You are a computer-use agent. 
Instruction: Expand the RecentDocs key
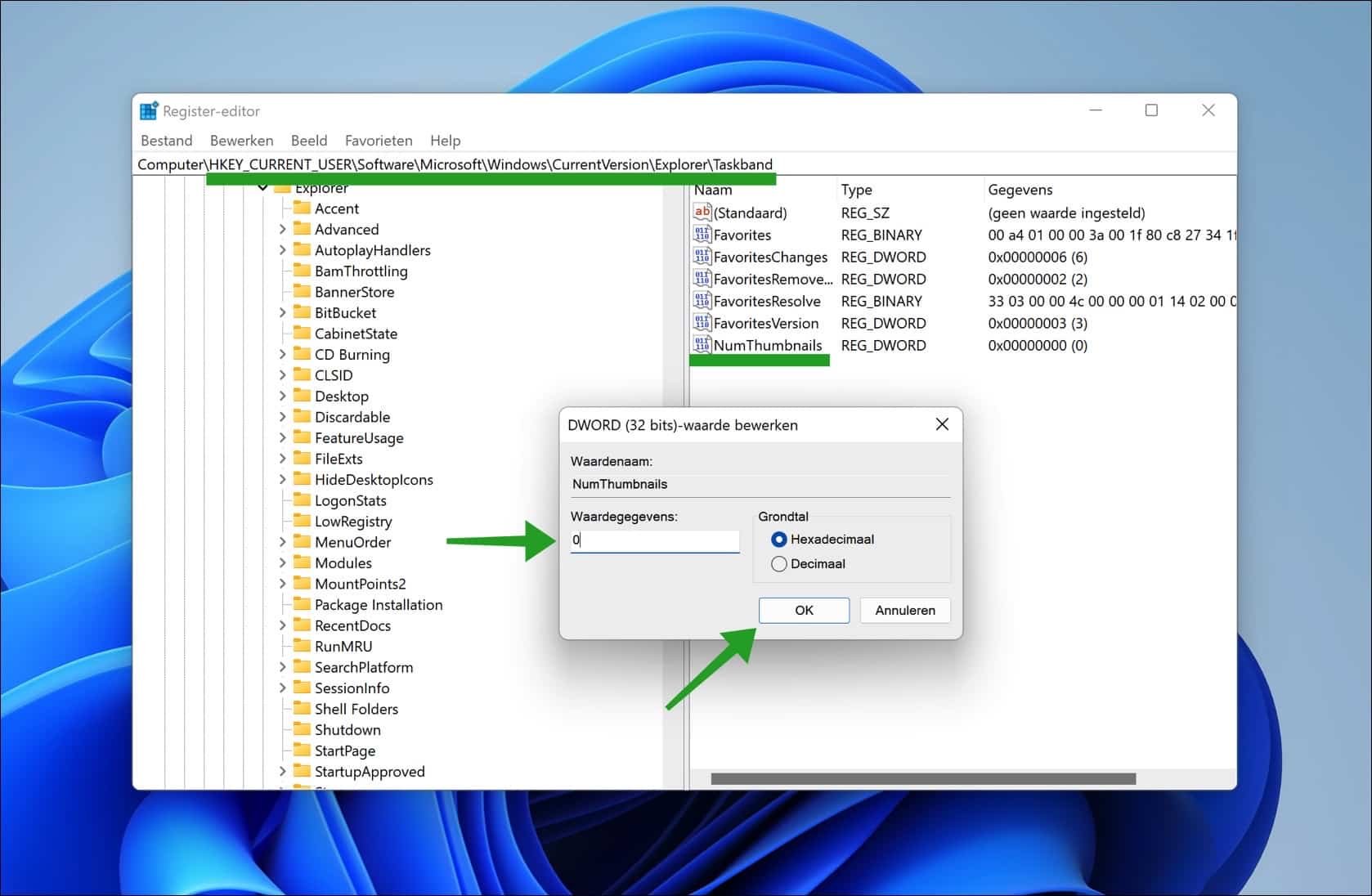click(x=282, y=625)
